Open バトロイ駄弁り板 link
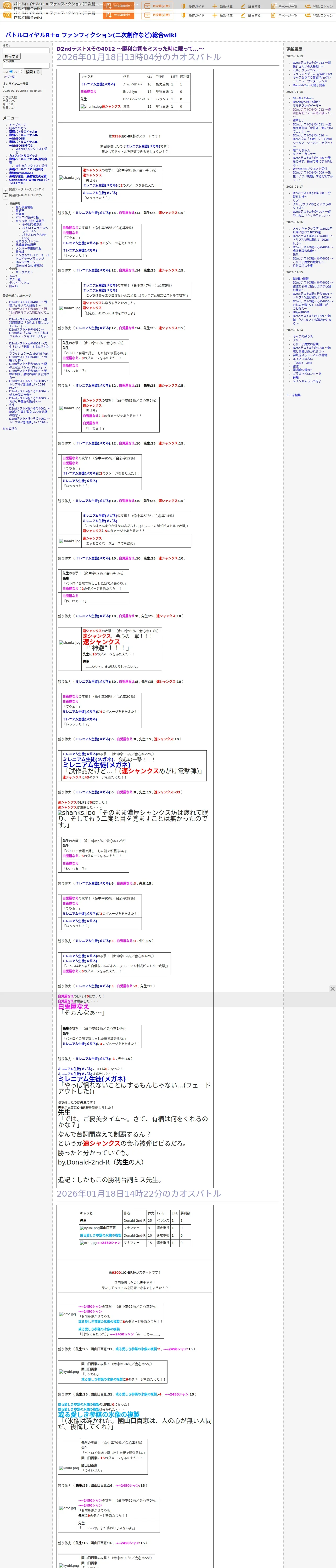The image size is (336, 1568). click(27, 217)
